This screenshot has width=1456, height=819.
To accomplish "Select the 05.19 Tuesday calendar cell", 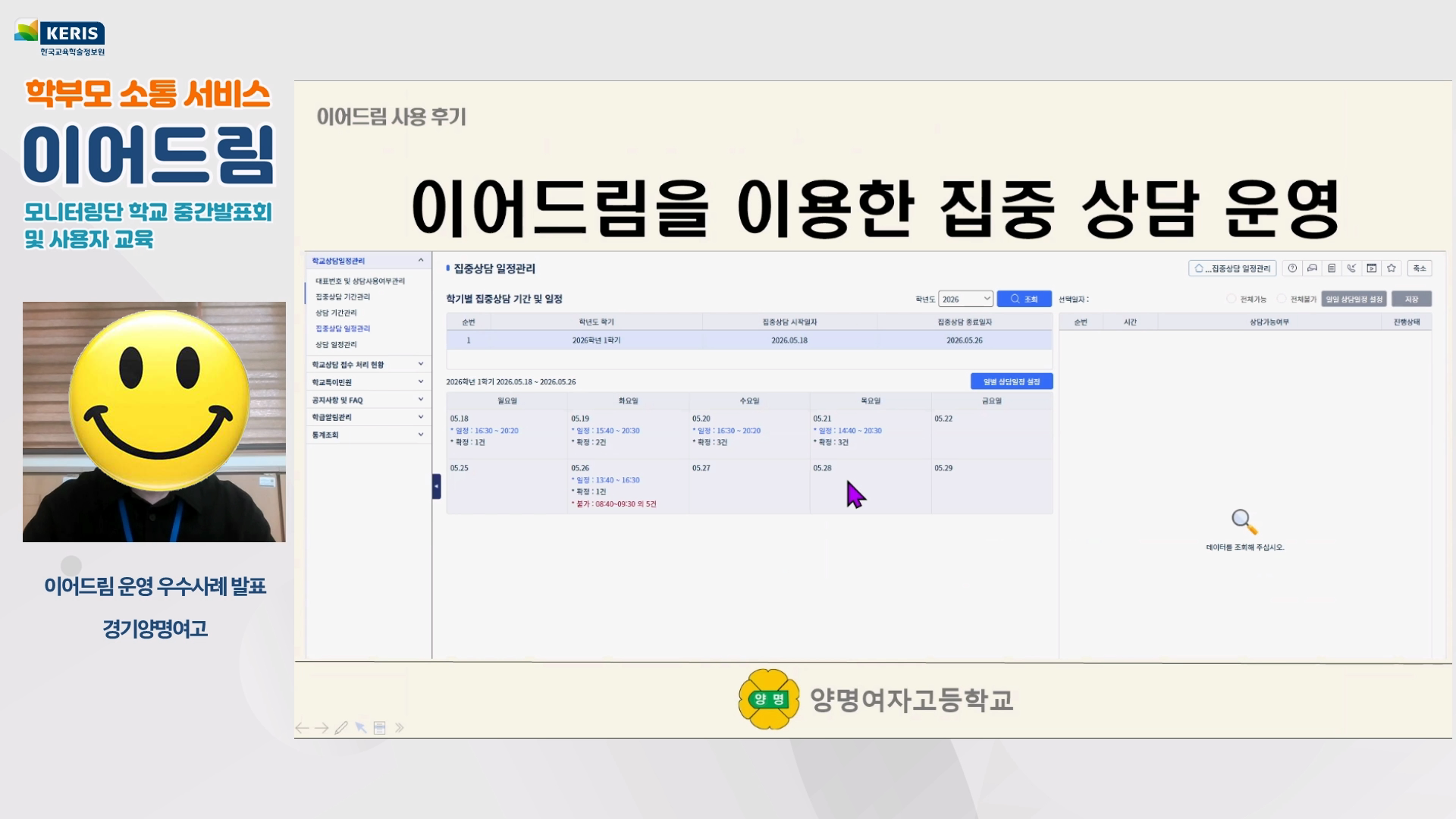I will pos(628,433).
